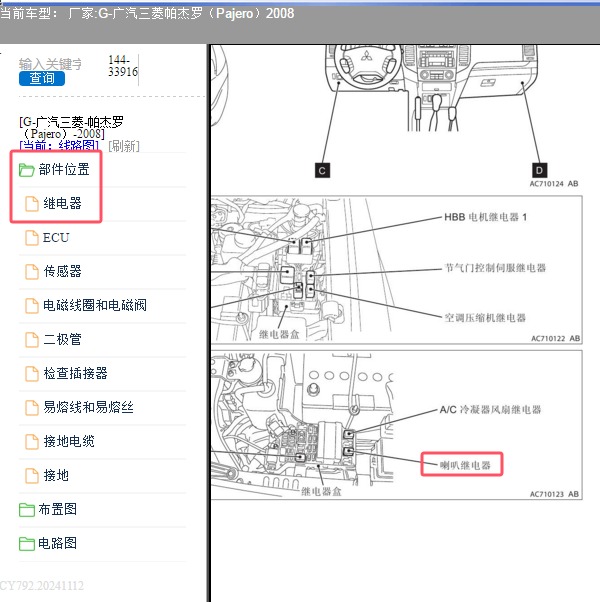This screenshot has width=600, height=602.
Task: Click the 查询 search button
Action: [x=42, y=79]
